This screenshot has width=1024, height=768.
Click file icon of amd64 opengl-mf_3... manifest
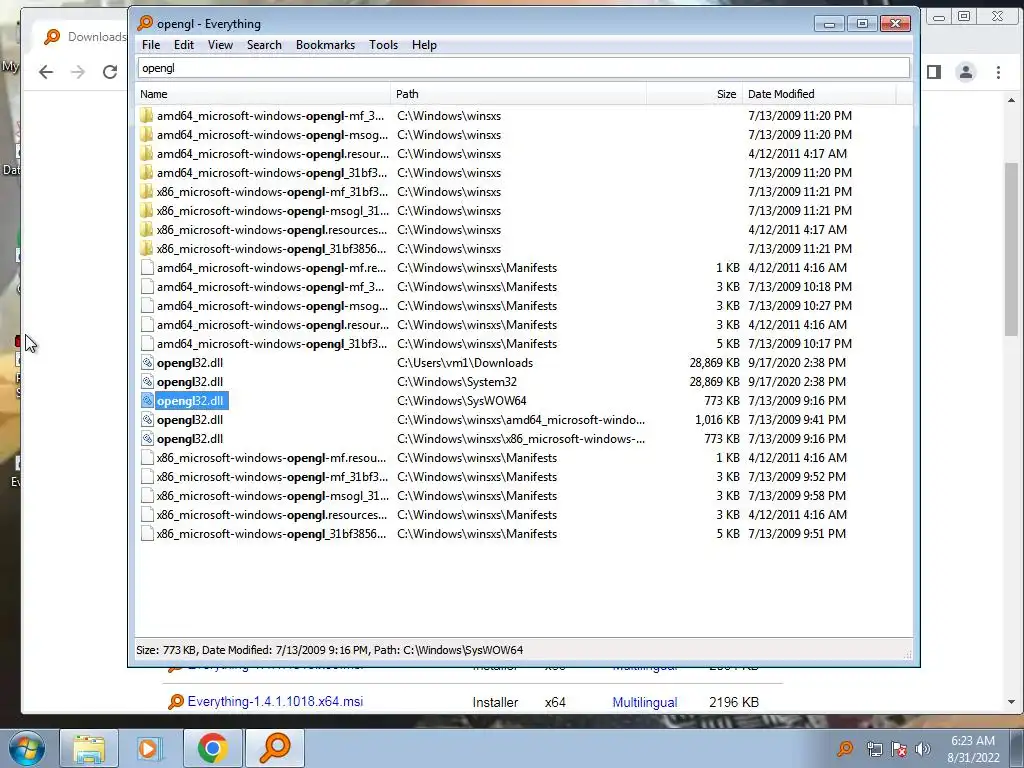tap(148, 287)
